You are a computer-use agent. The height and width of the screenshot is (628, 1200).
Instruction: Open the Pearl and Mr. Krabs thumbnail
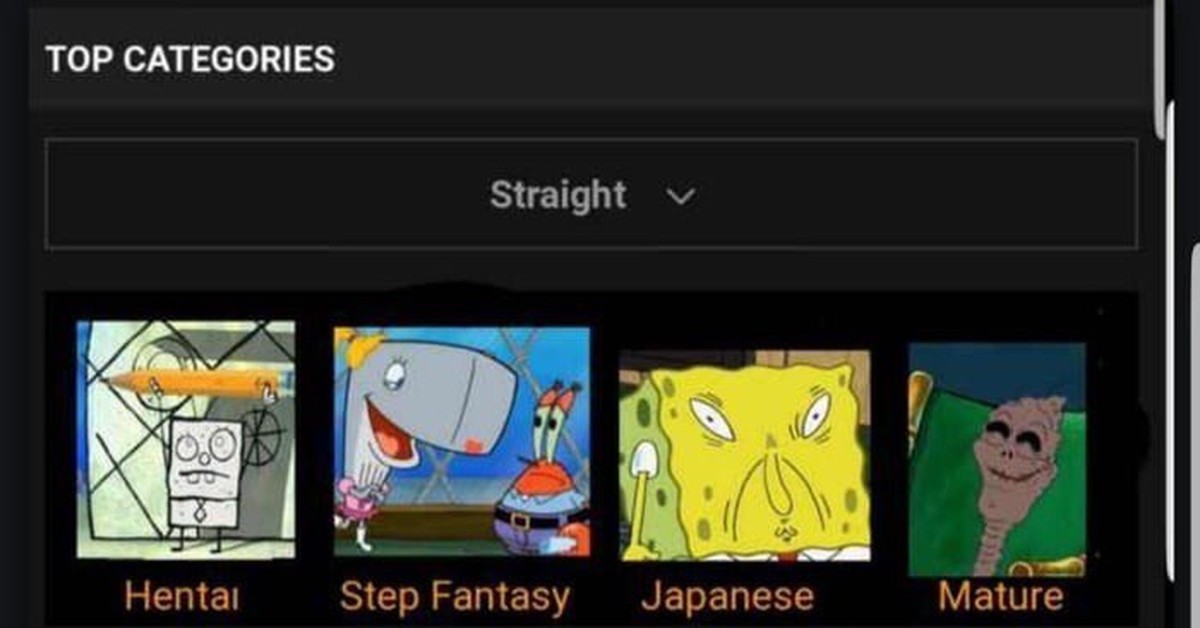462,441
